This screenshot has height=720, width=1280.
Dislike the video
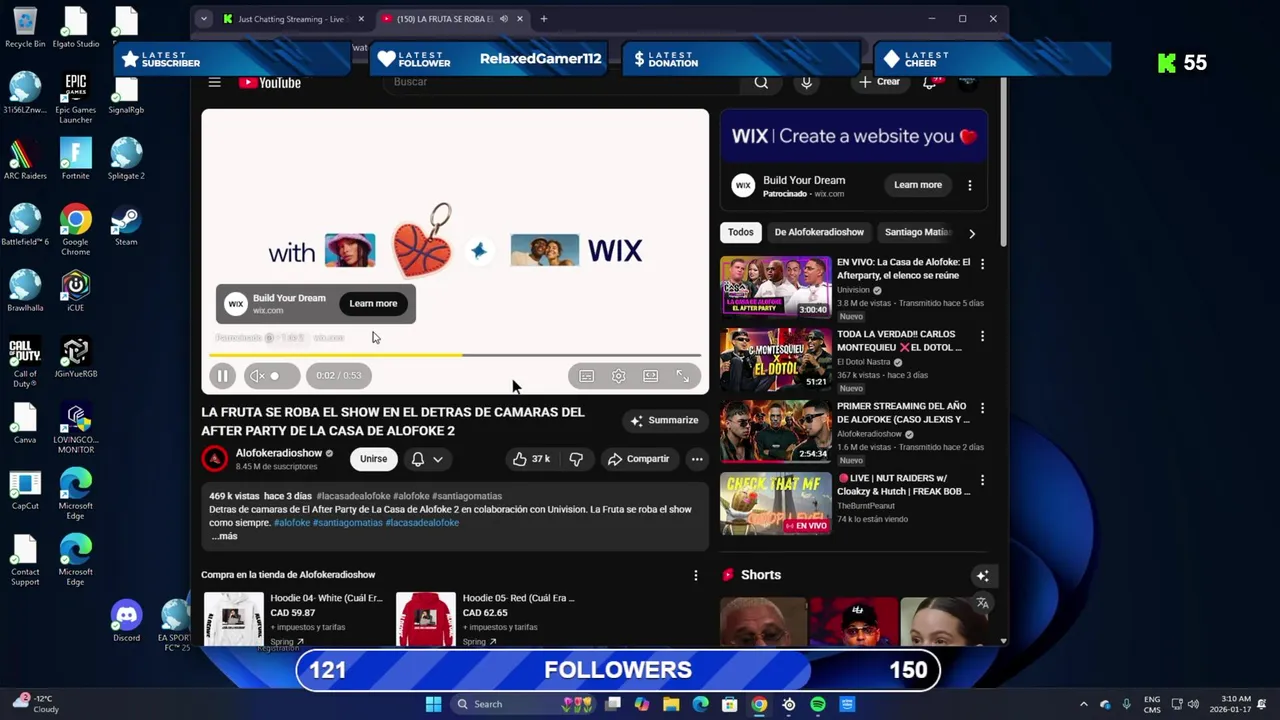coord(576,459)
